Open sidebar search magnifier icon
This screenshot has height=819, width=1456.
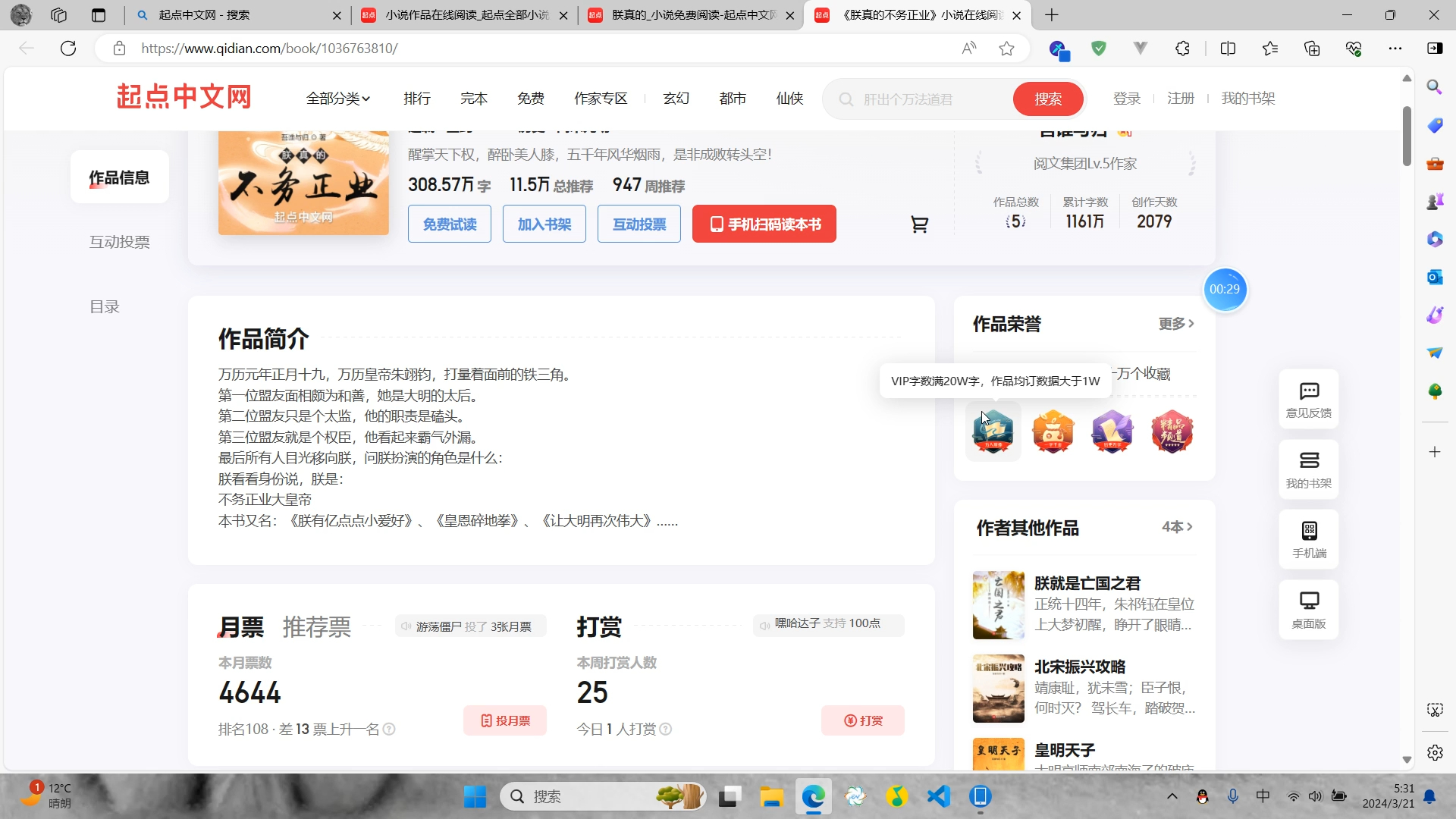1435,86
